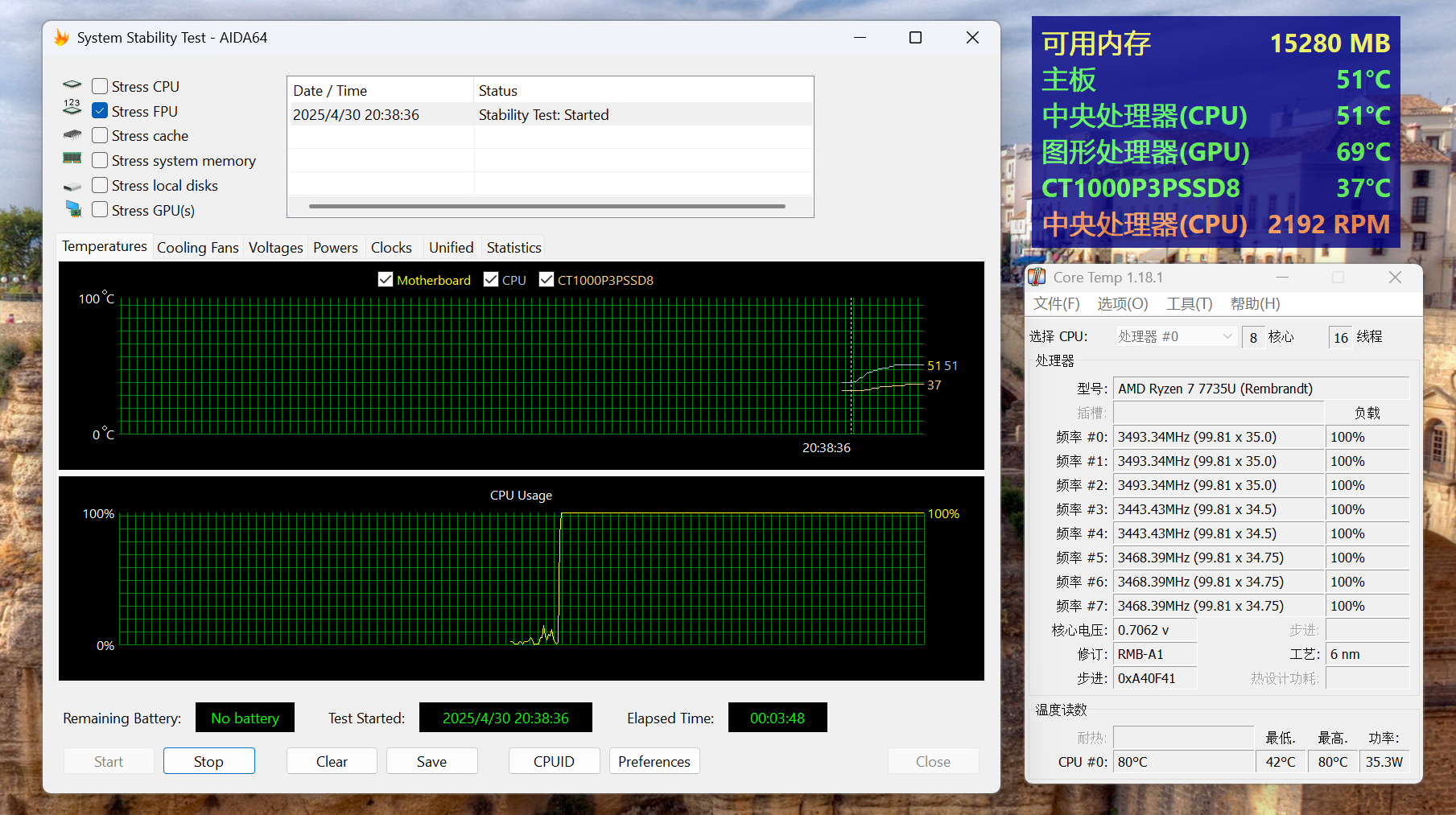The width and height of the screenshot is (1456, 815).
Task: Click the monitor icon beside Stress GPU(s)
Action: [73, 209]
